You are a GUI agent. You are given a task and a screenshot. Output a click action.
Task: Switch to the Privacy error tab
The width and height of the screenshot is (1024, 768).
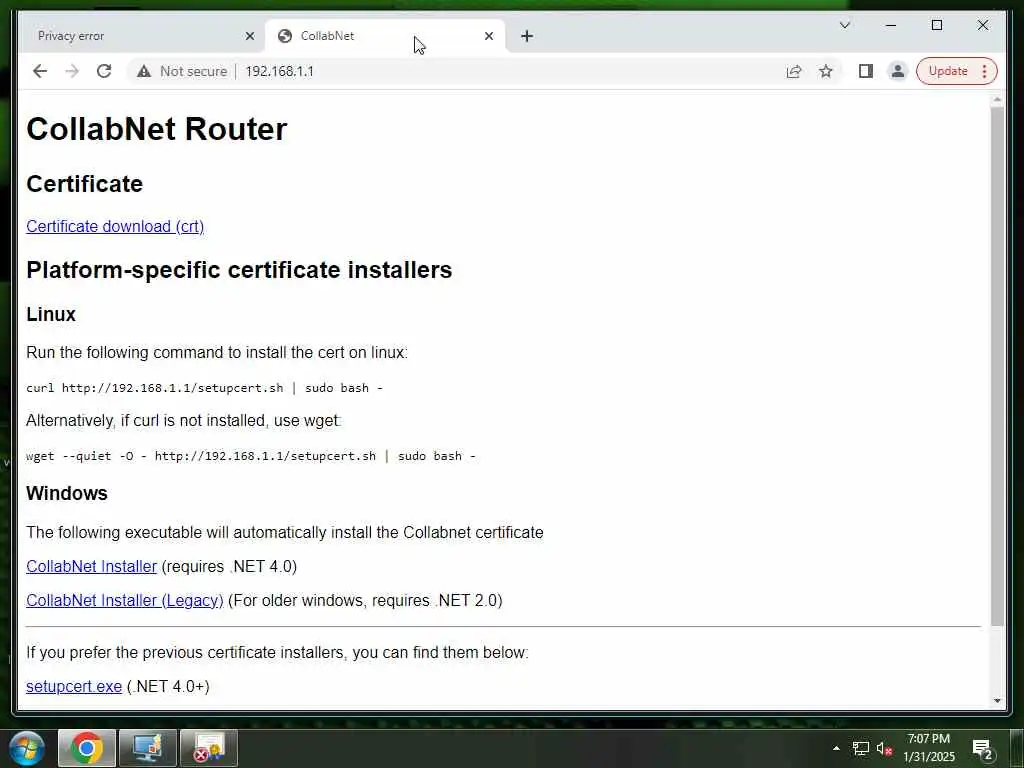click(140, 36)
